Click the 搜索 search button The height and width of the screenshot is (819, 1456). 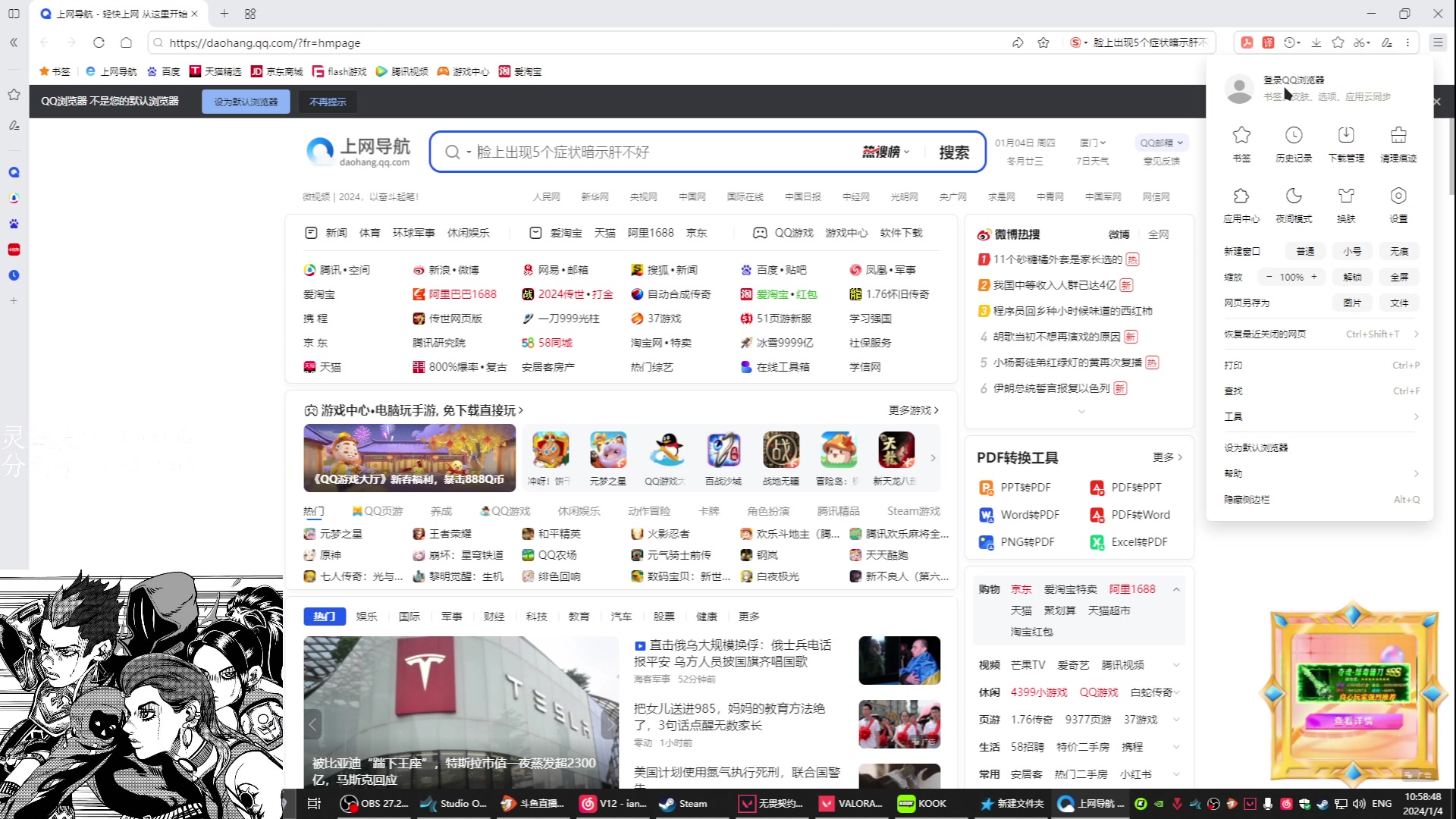point(954,152)
